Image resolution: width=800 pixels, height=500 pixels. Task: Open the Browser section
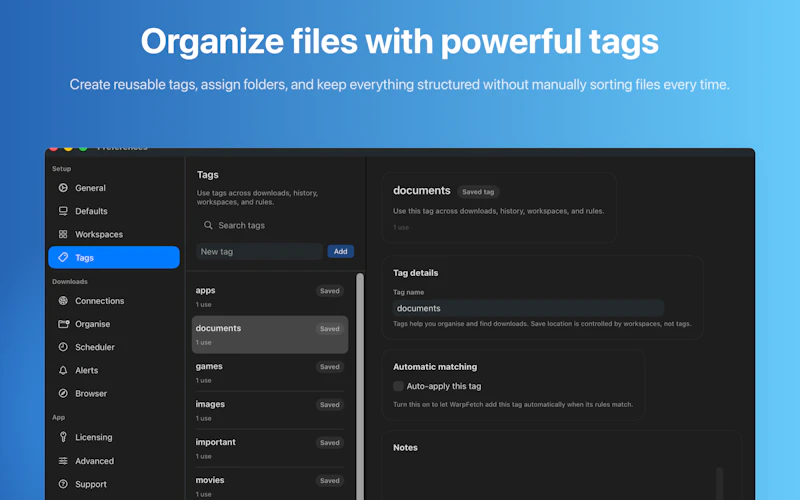coord(114,393)
